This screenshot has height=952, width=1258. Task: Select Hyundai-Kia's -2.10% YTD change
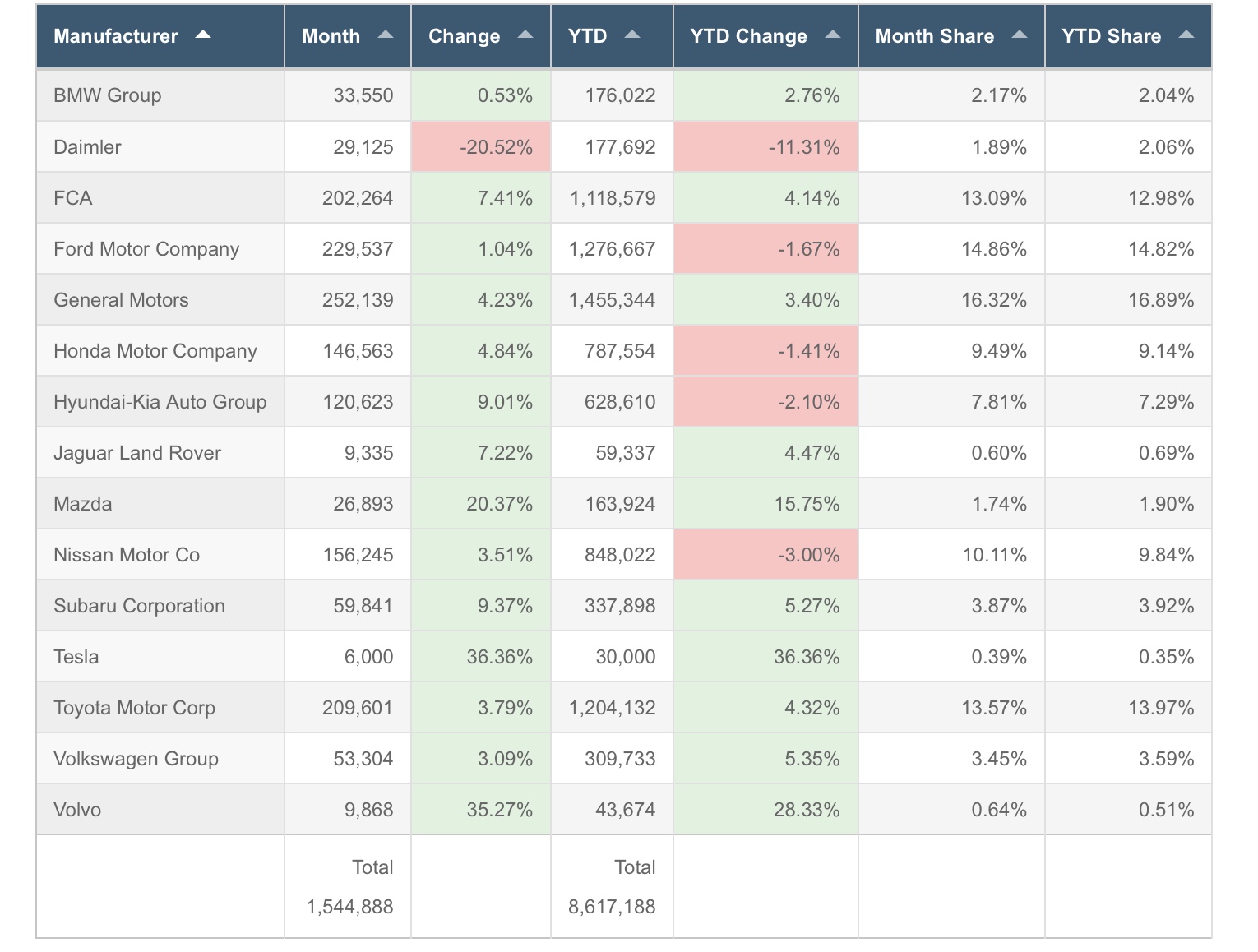click(809, 402)
